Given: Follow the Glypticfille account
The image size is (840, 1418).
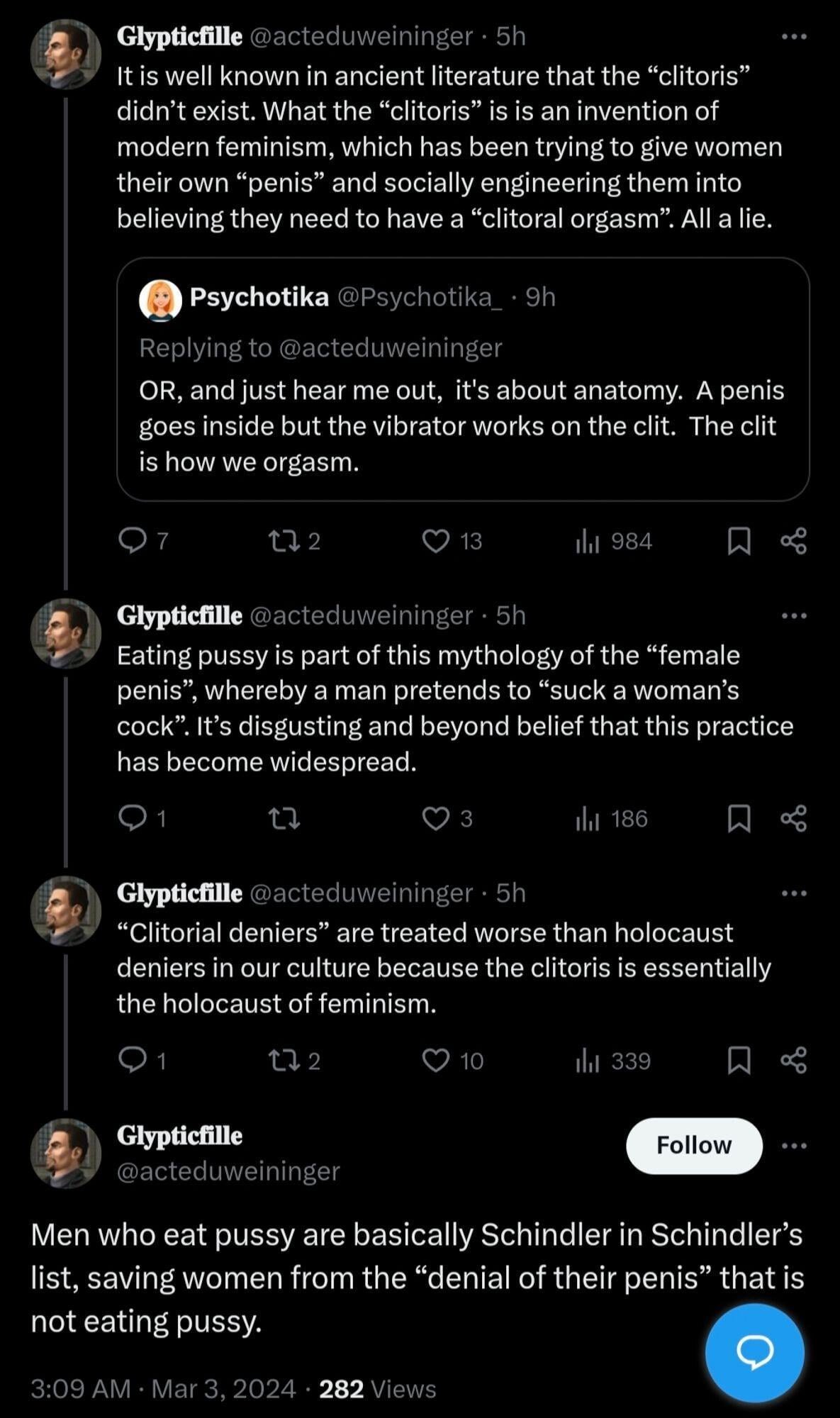Looking at the screenshot, I should pyautogui.click(x=693, y=1145).
